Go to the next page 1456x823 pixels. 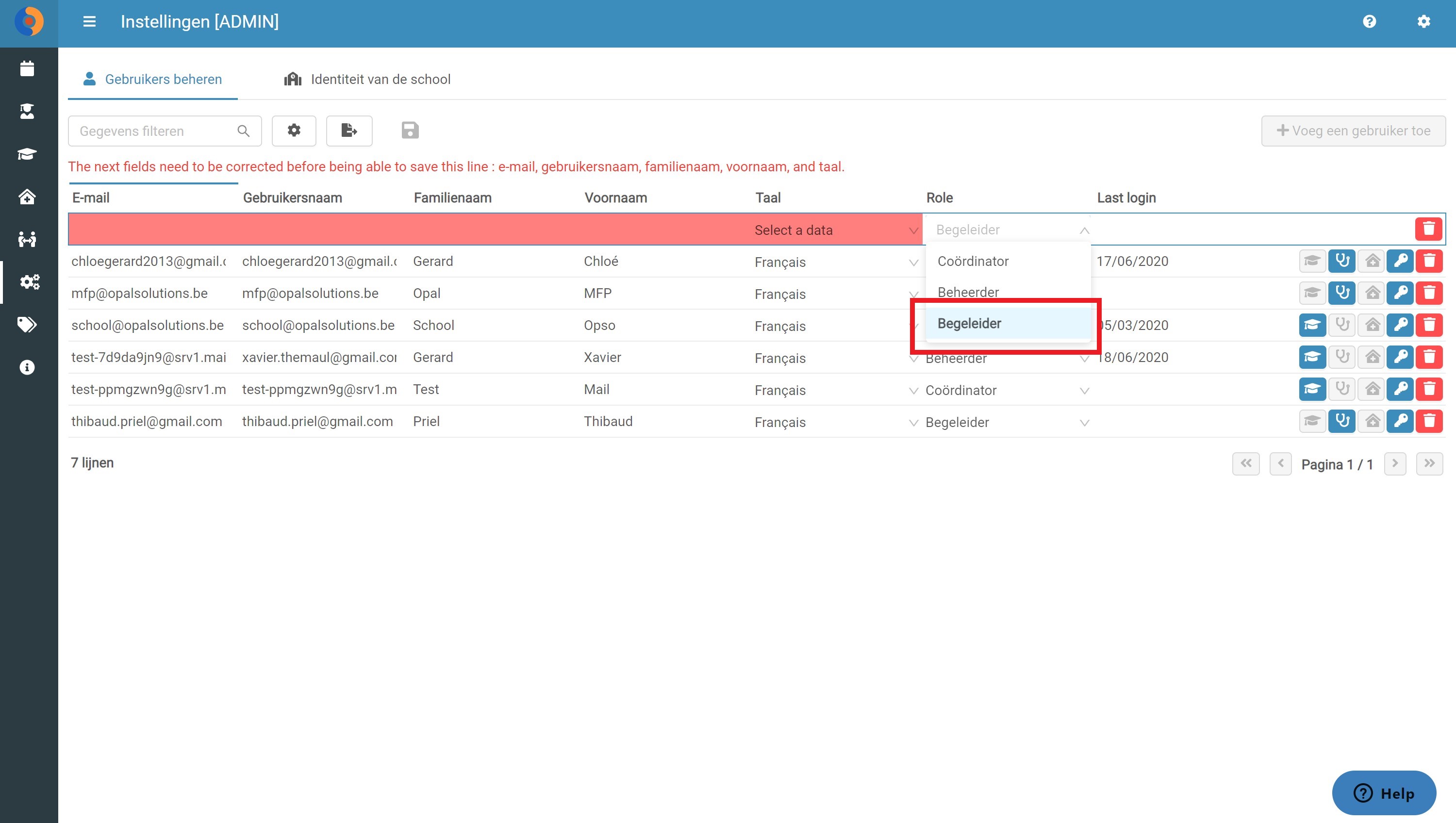click(1395, 463)
